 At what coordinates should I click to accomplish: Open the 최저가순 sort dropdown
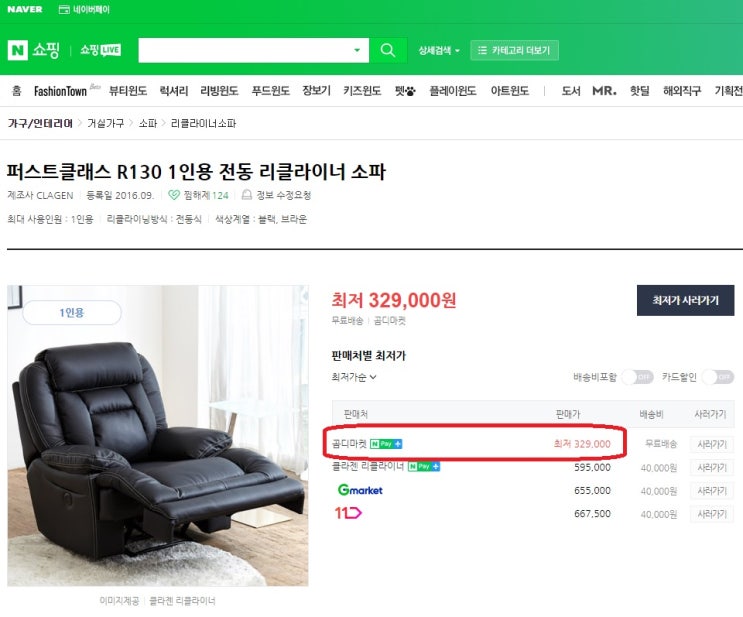point(354,377)
